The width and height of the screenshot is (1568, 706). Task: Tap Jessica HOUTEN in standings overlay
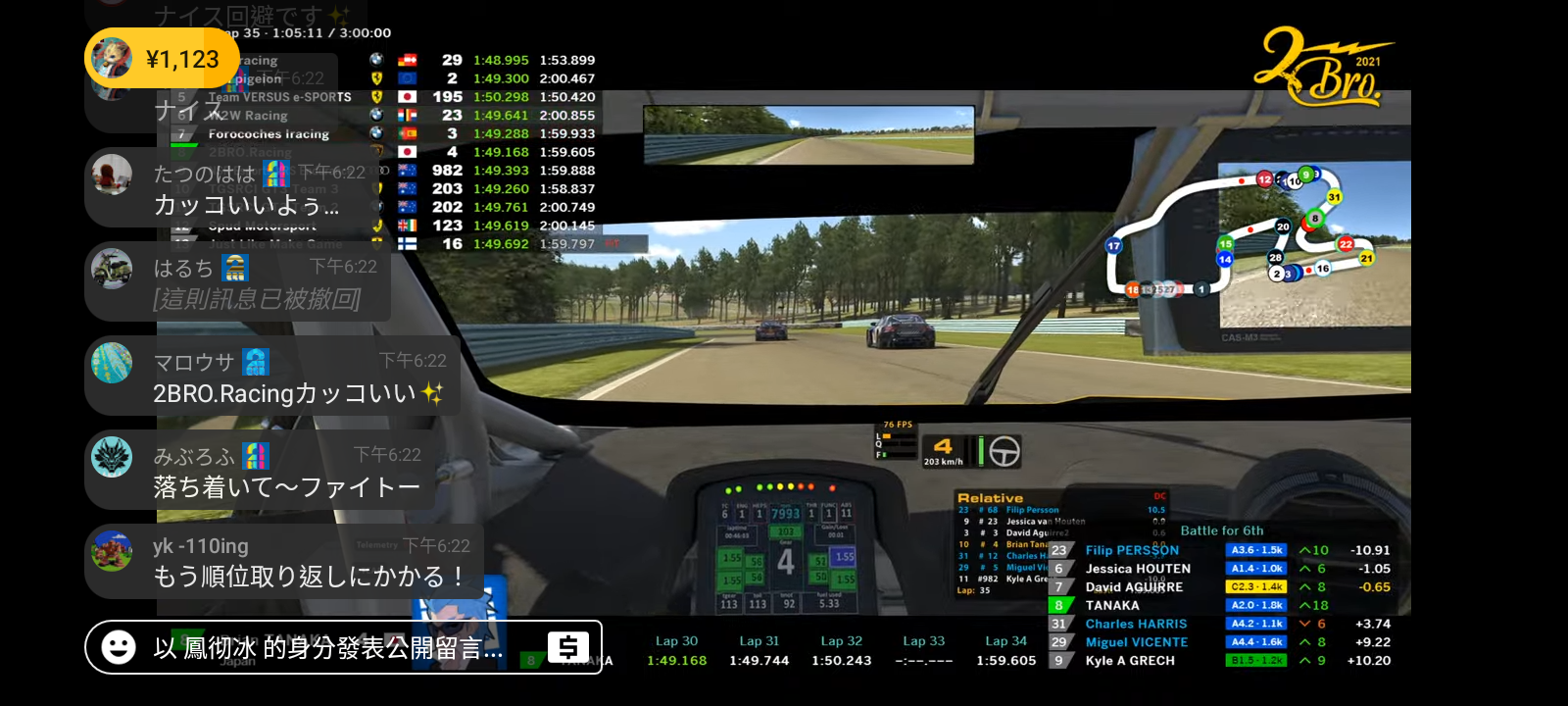(1138, 569)
